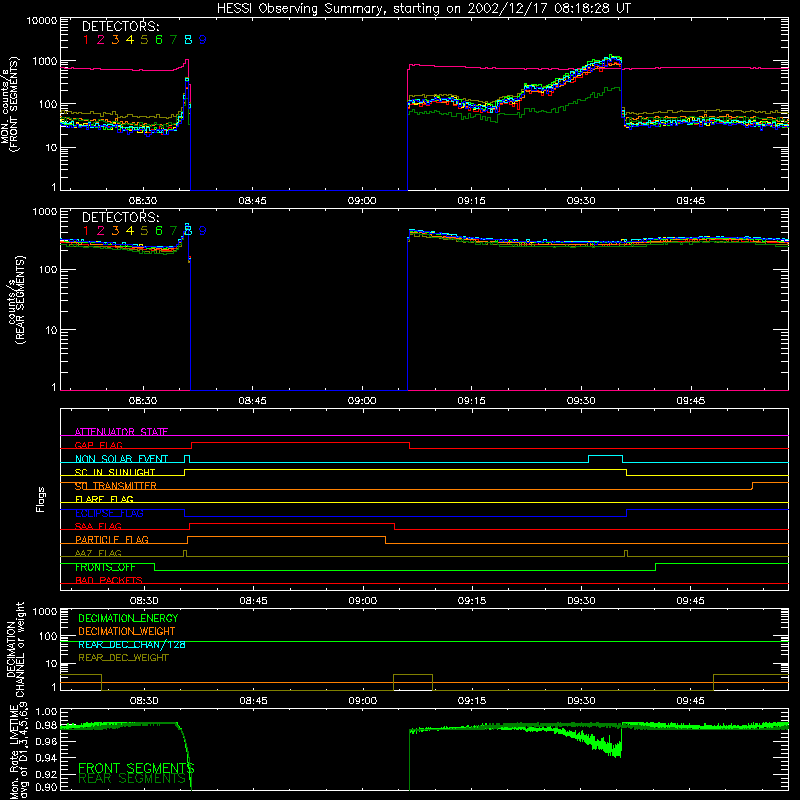Click the DECIMATION CHANNEL or weight axis title

15,649
